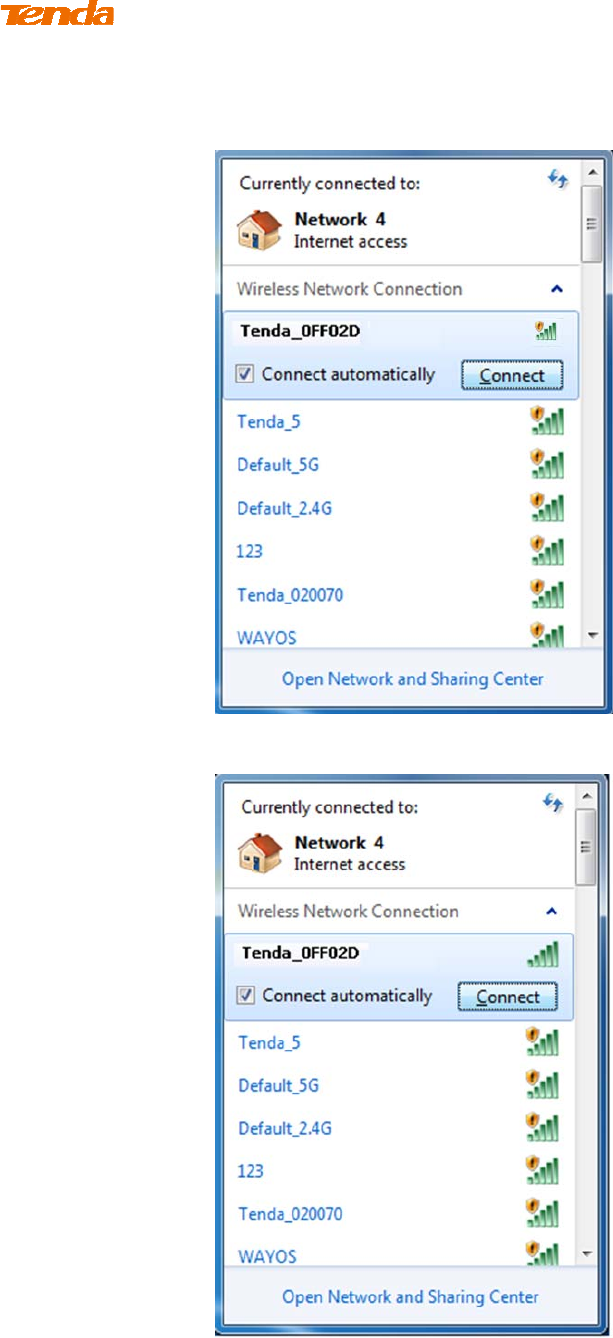Image resolution: width=613 pixels, height=1338 pixels.
Task: Collapse Wireless Network Connection section, upper panel
Action: (558, 289)
